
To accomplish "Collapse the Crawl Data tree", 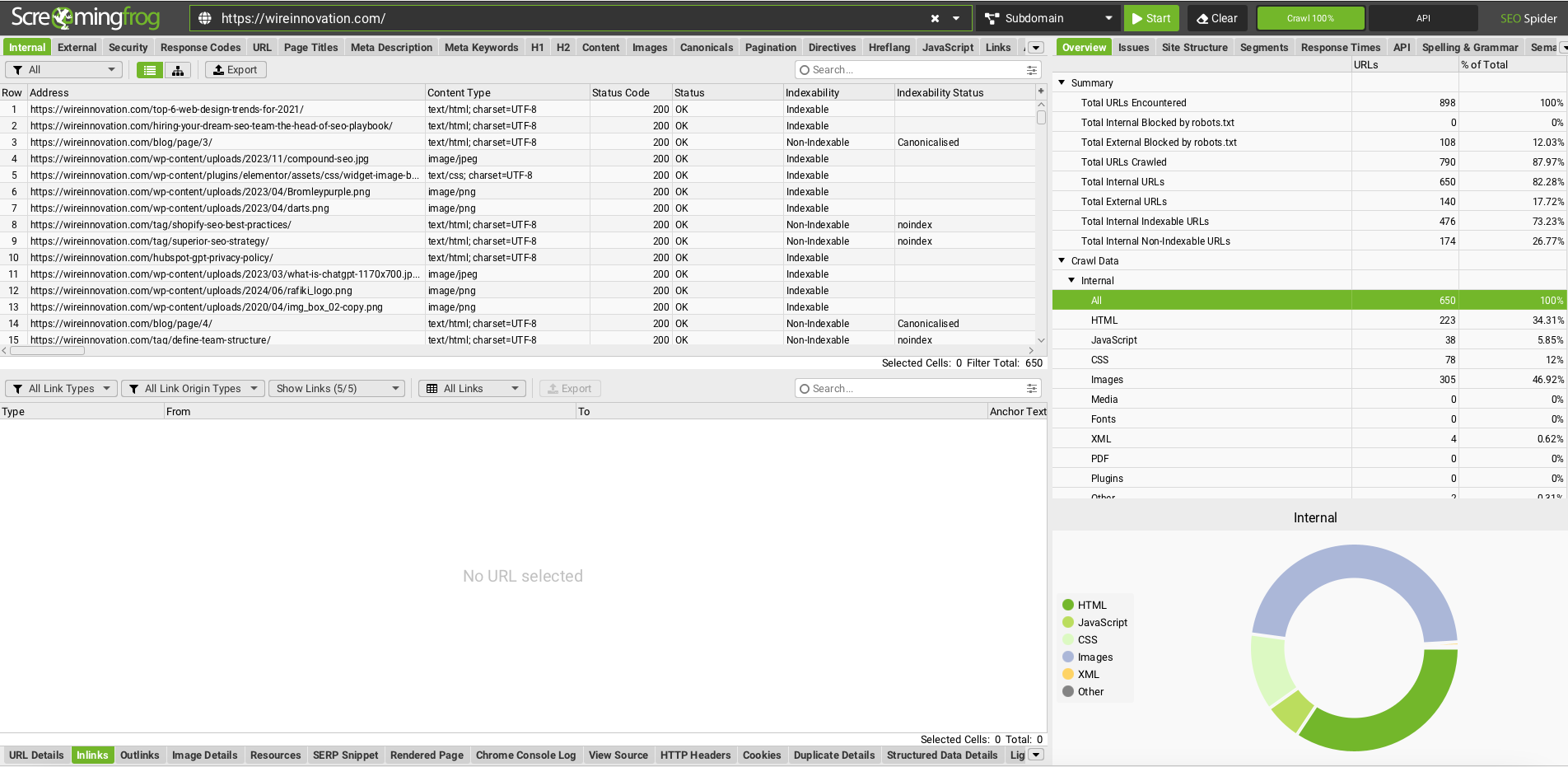I will [1062, 260].
